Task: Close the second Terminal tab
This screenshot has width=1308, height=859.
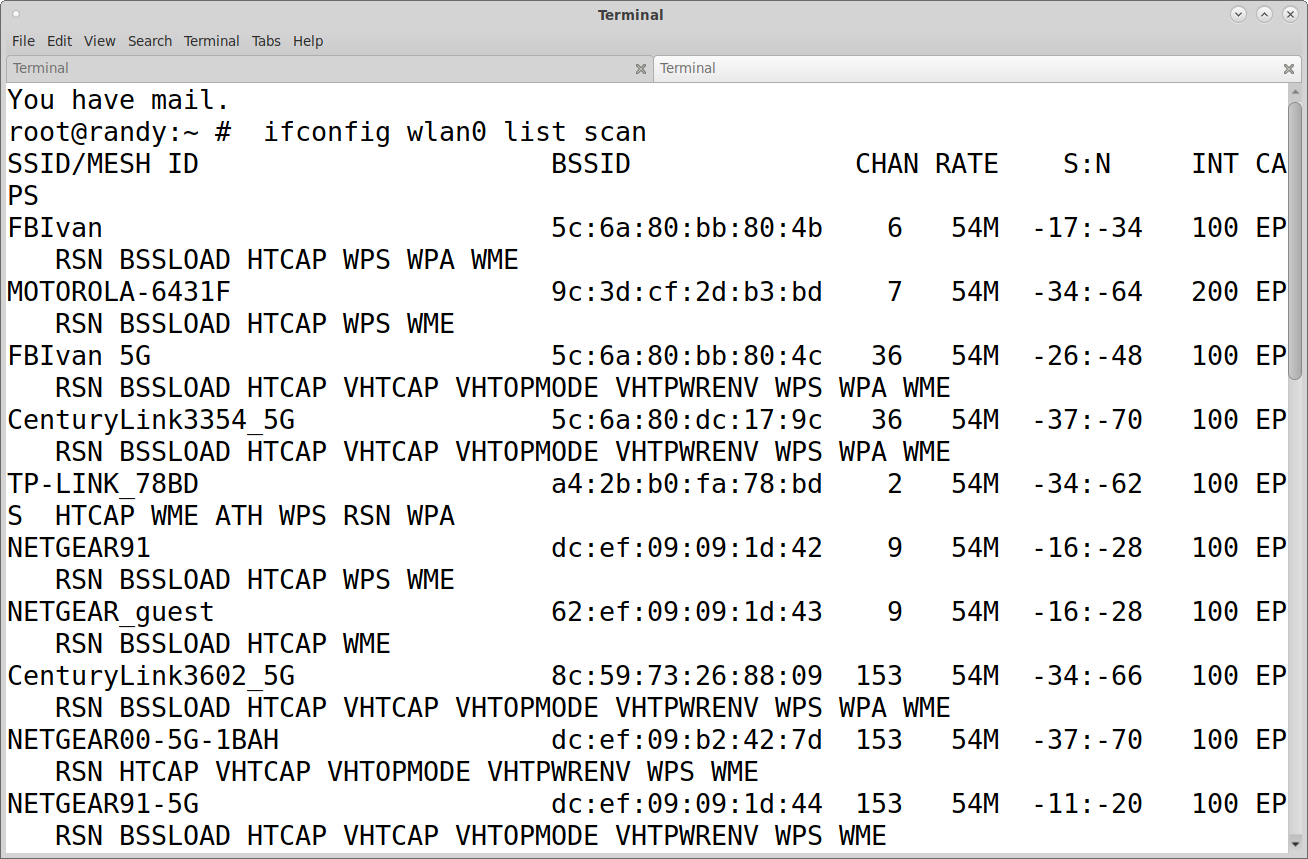Action: (1289, 69)
